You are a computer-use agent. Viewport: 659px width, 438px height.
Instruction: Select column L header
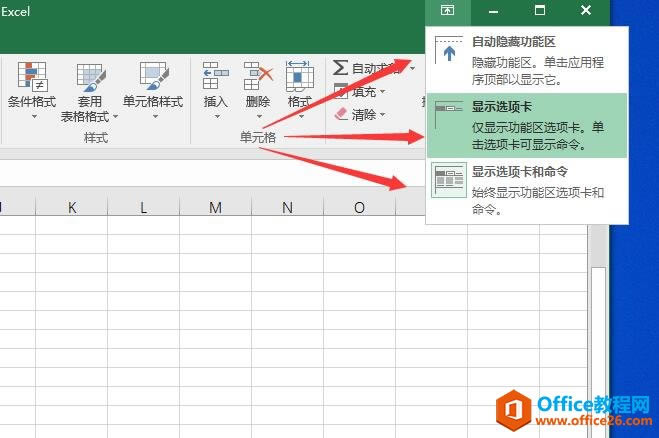pyautogui.click(x=144, y=207)
